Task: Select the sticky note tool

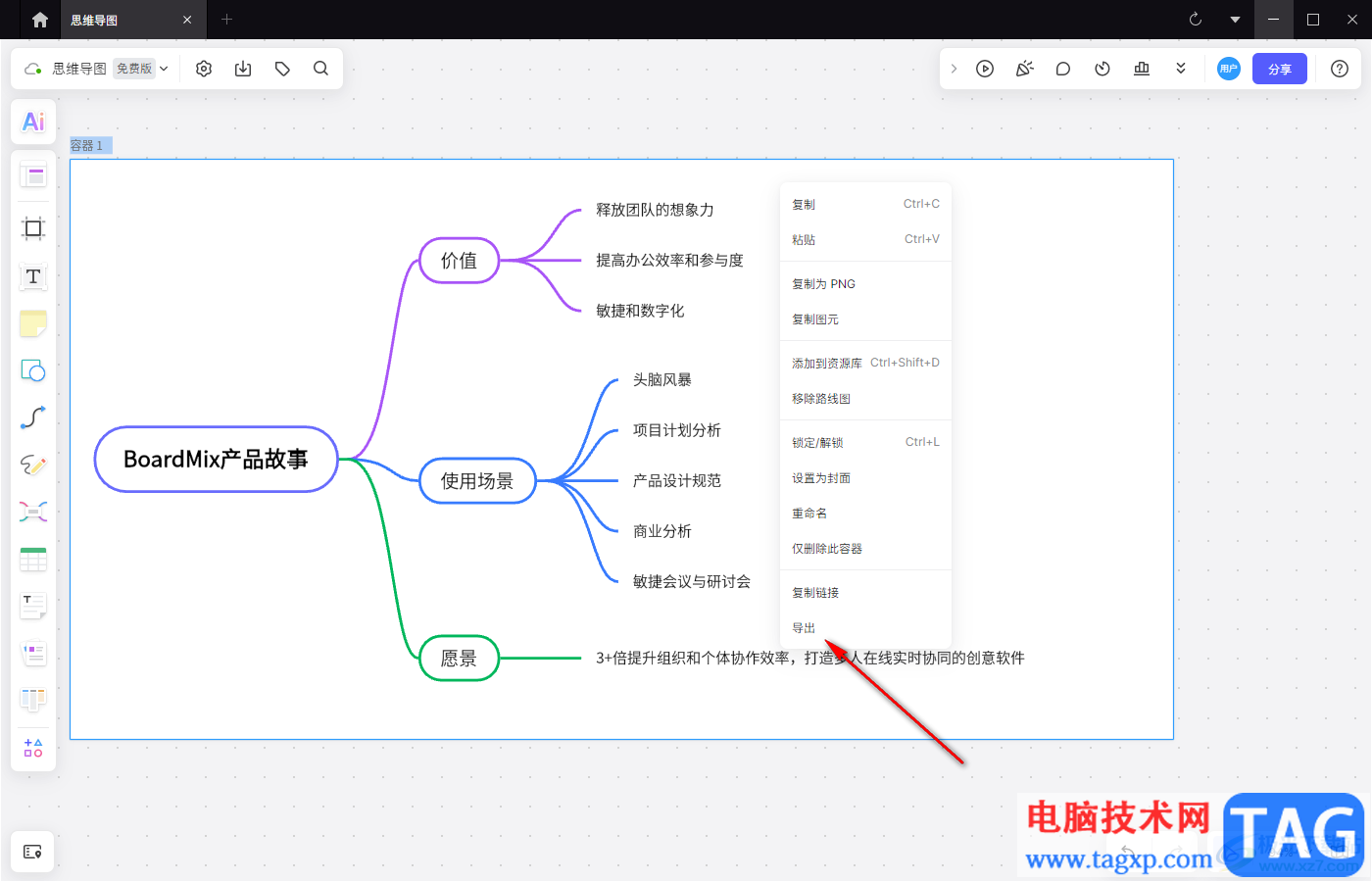Action: point(33,323)
